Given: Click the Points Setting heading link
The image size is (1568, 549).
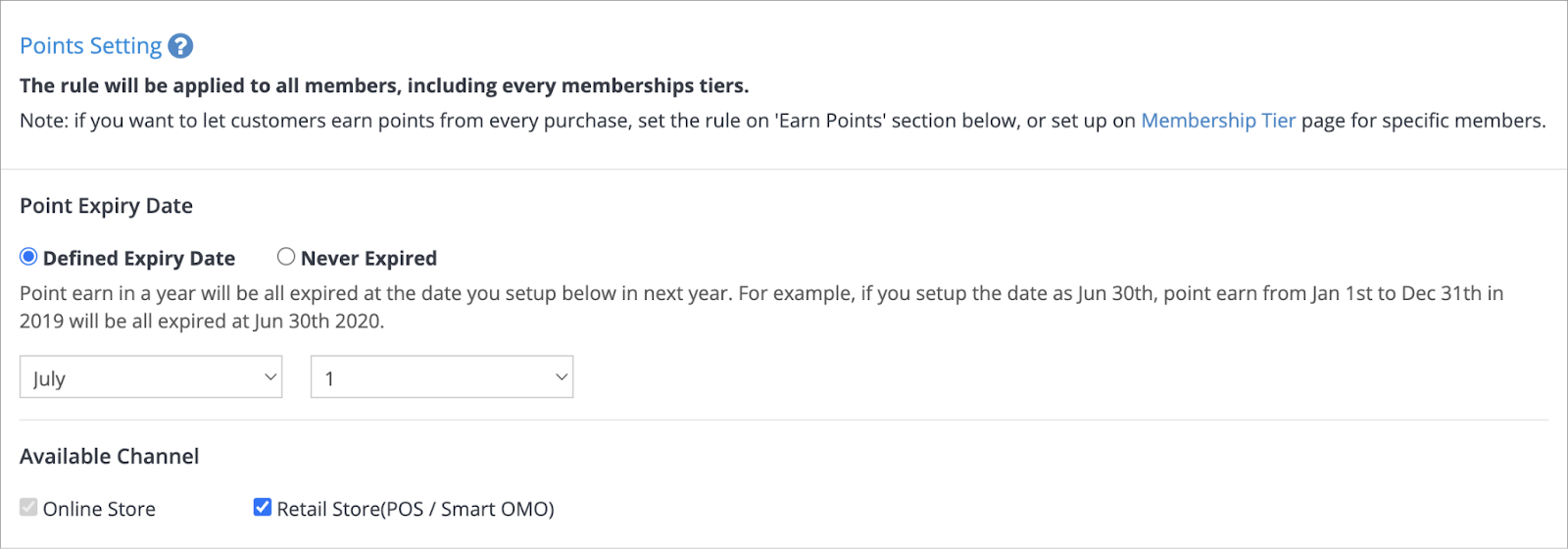Looking at the screenshot, I should [91, 46].
